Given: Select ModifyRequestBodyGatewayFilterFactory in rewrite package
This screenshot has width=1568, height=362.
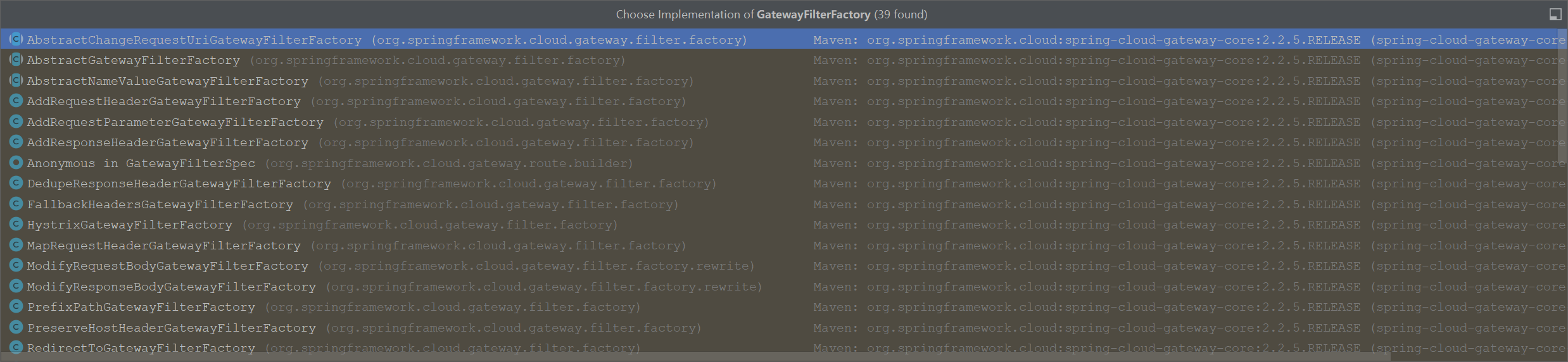Looking at the screenshot, I should point(781,266).
